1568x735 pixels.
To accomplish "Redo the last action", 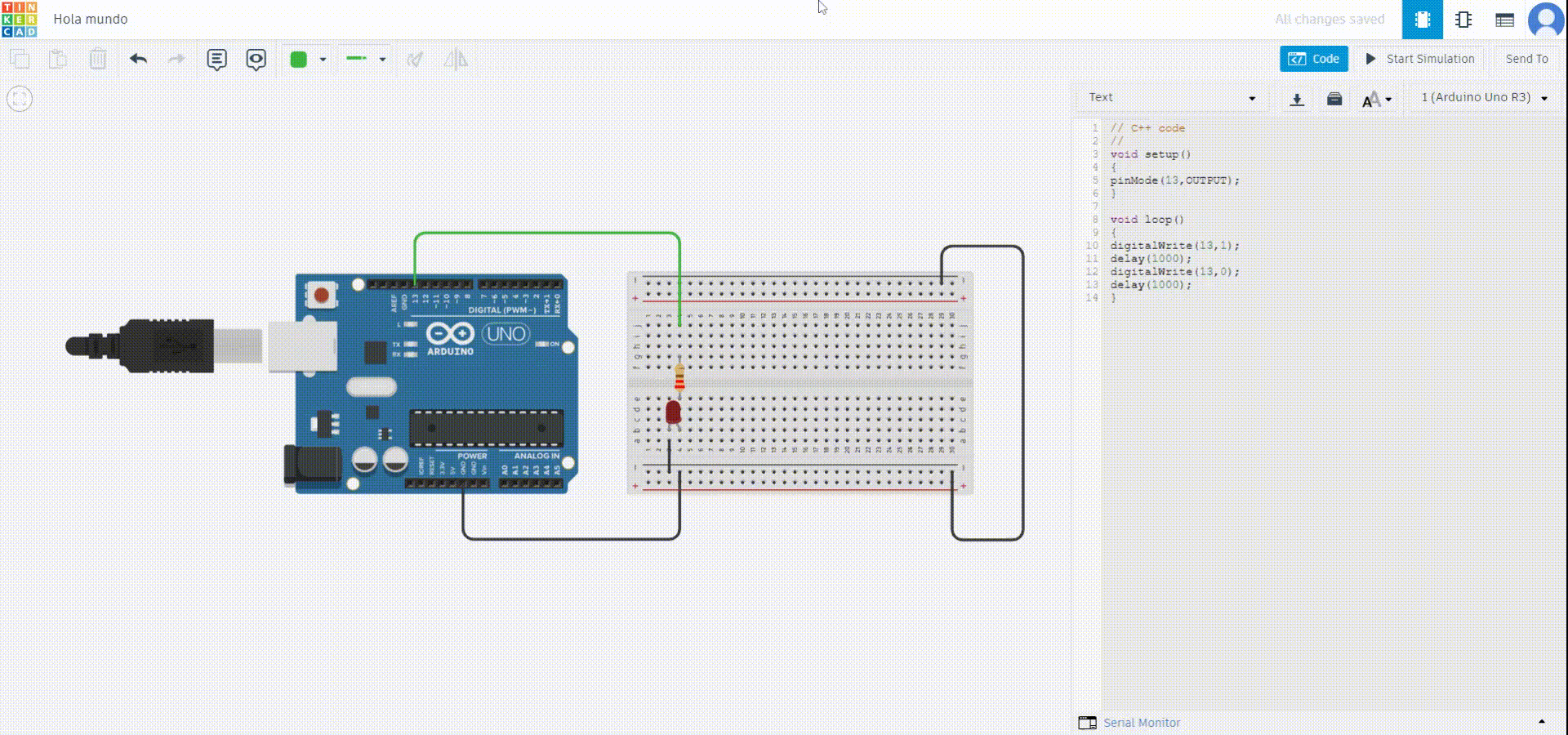I will click(x=176, y=59).
